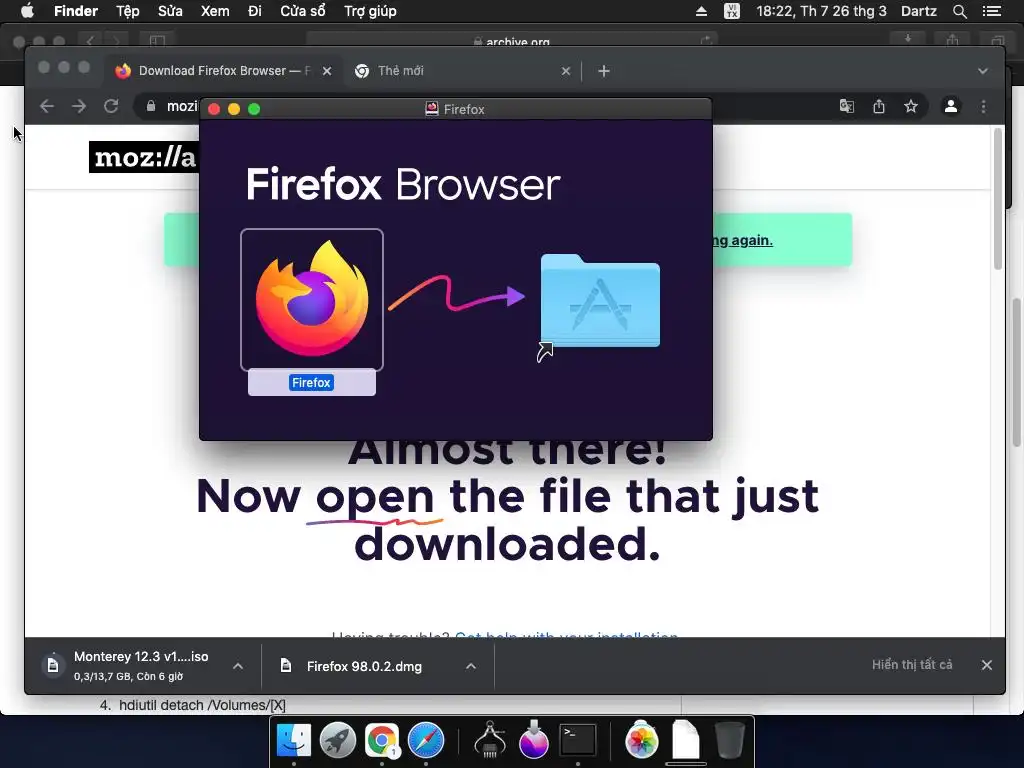
Task: Open the Tệp menu
Action: 128,11
